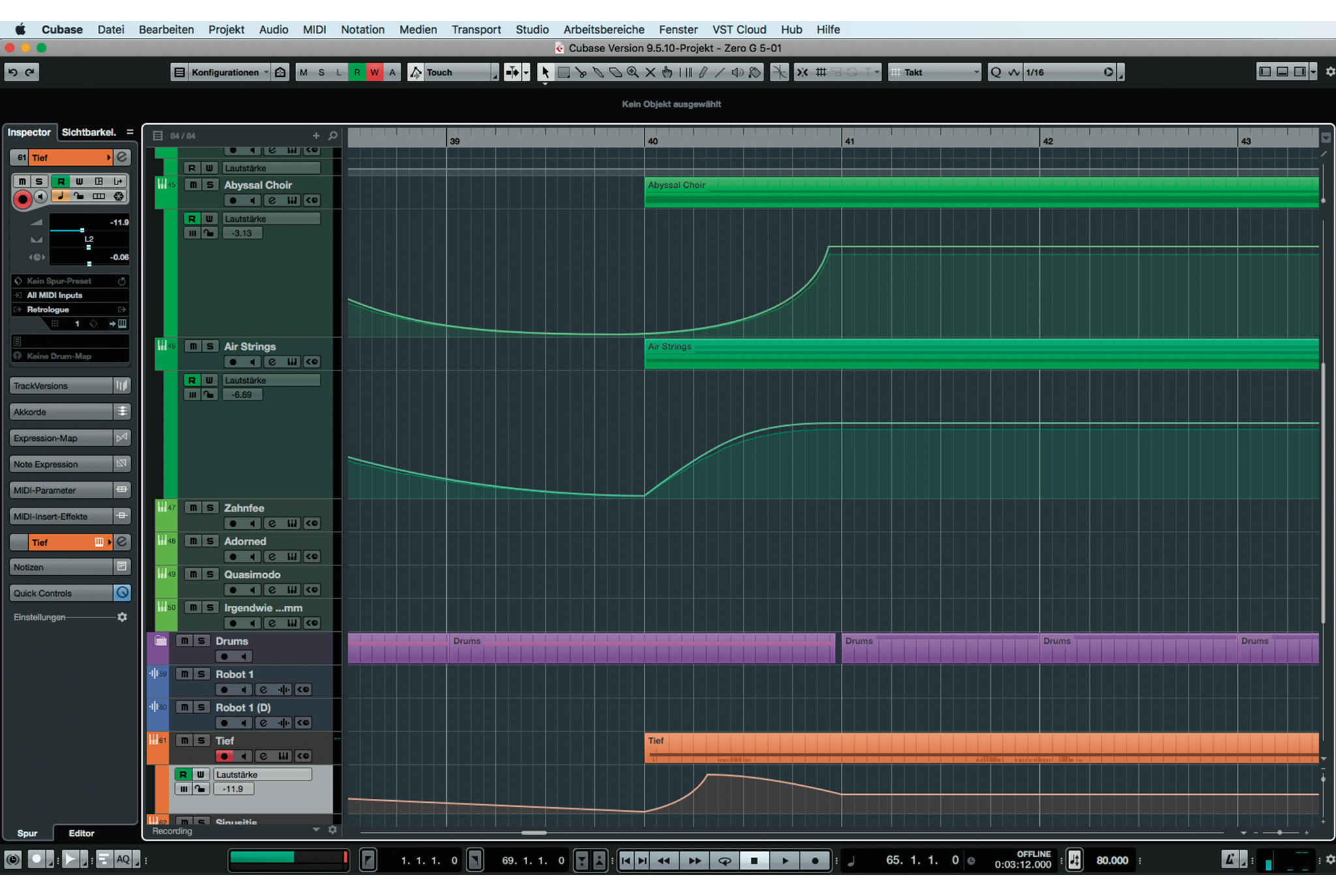Switch to the Sichtbarkeit tab

tap(89, 132)
